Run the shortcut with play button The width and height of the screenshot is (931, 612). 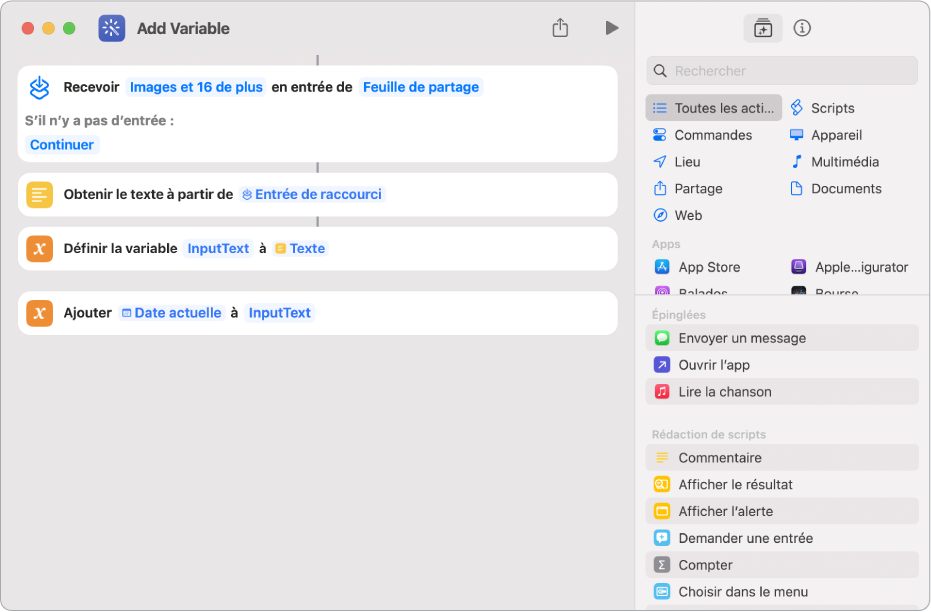tap(612, 28)
